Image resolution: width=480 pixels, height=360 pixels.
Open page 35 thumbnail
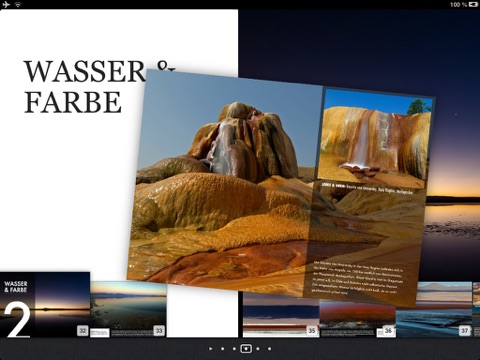281,315
